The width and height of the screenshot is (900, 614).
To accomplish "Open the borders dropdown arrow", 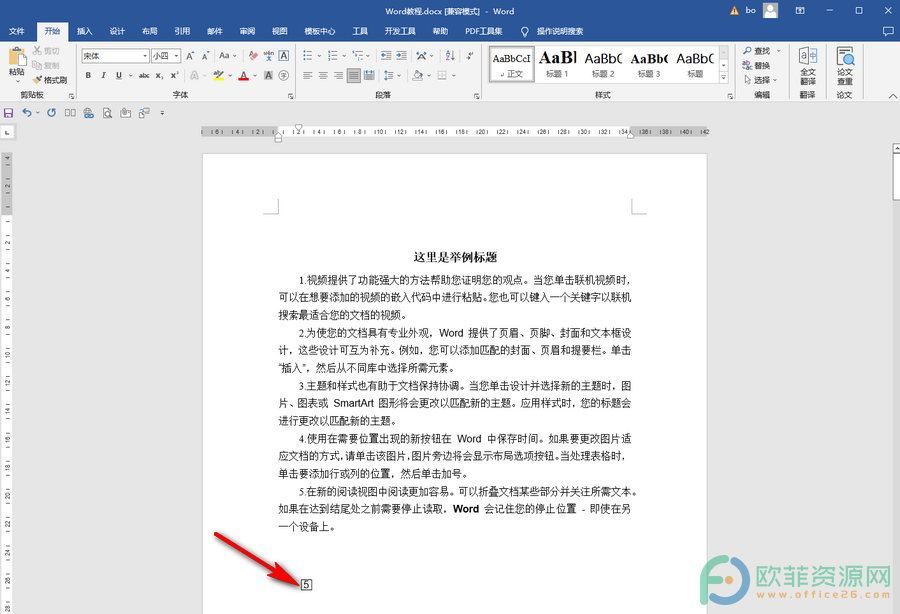I will pos(453,75).
